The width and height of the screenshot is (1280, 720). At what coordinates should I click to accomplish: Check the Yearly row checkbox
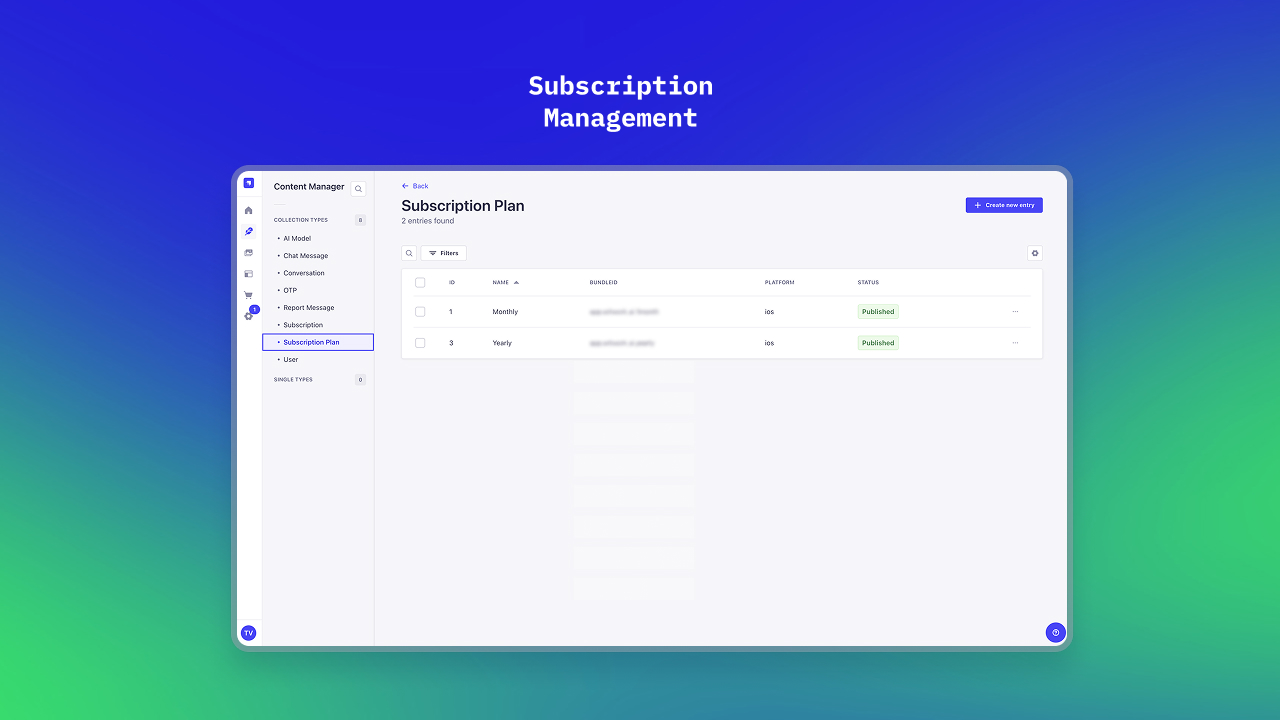[420, 343]
